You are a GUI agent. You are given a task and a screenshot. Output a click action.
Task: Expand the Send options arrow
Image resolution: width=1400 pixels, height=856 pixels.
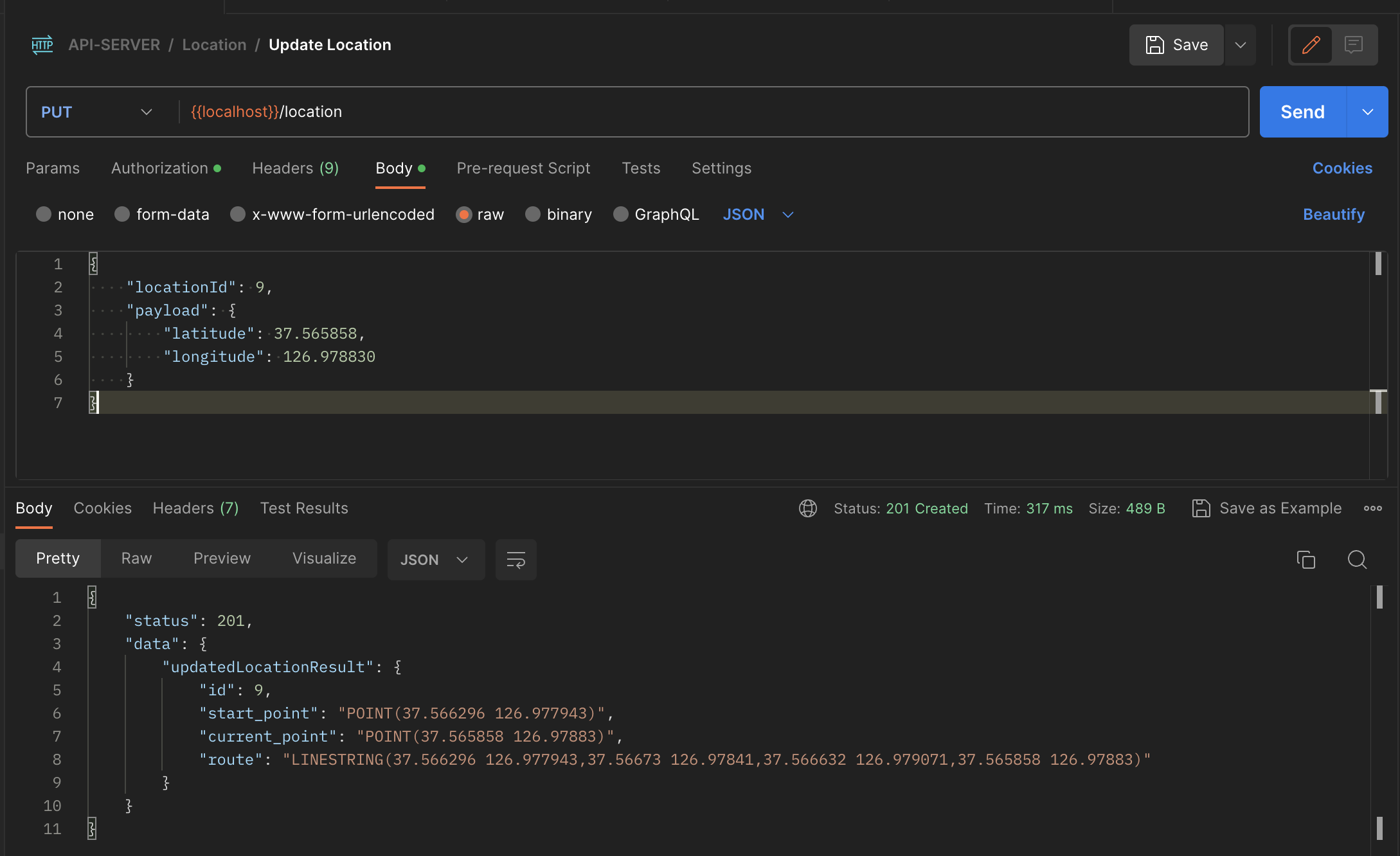1368,112
